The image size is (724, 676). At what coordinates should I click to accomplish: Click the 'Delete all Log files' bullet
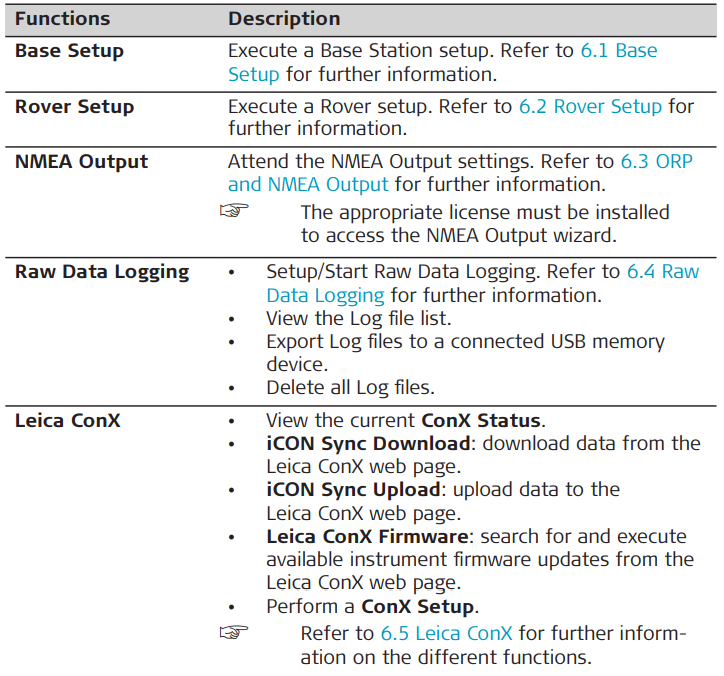point(350,387)
